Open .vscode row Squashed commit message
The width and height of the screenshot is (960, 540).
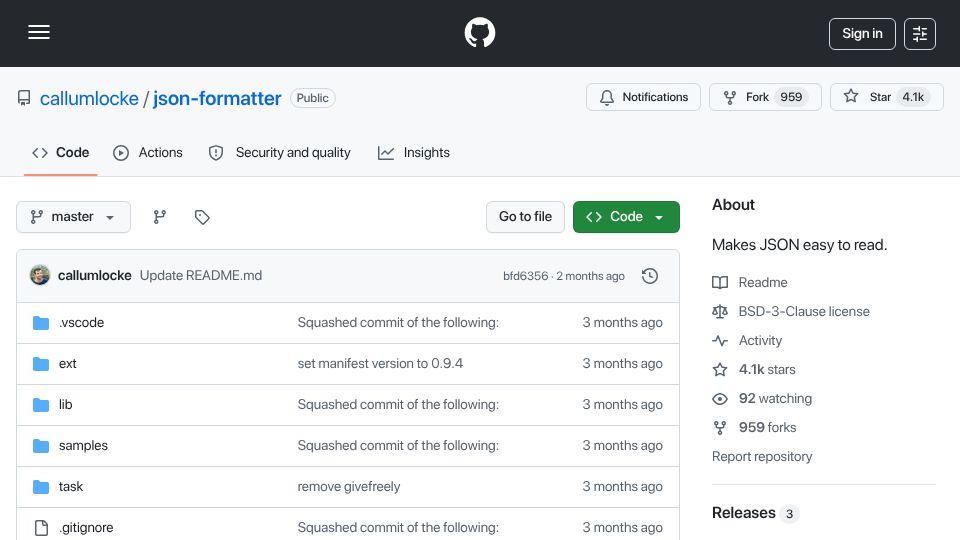click(398, 323)
